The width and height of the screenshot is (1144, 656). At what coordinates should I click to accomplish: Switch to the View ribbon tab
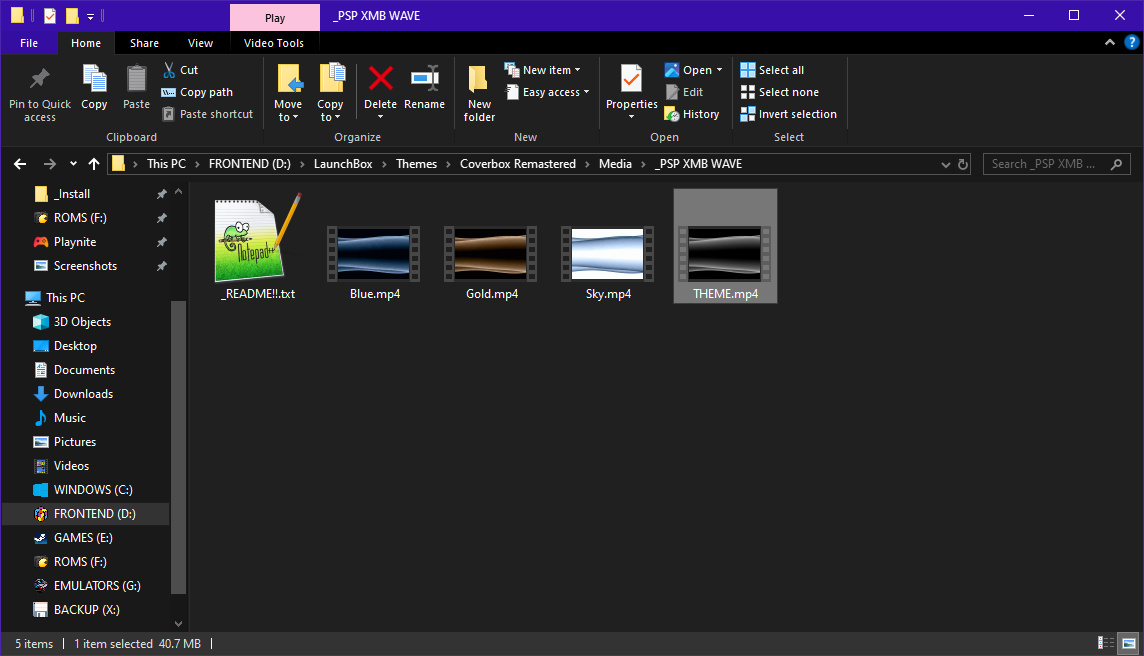201,43
